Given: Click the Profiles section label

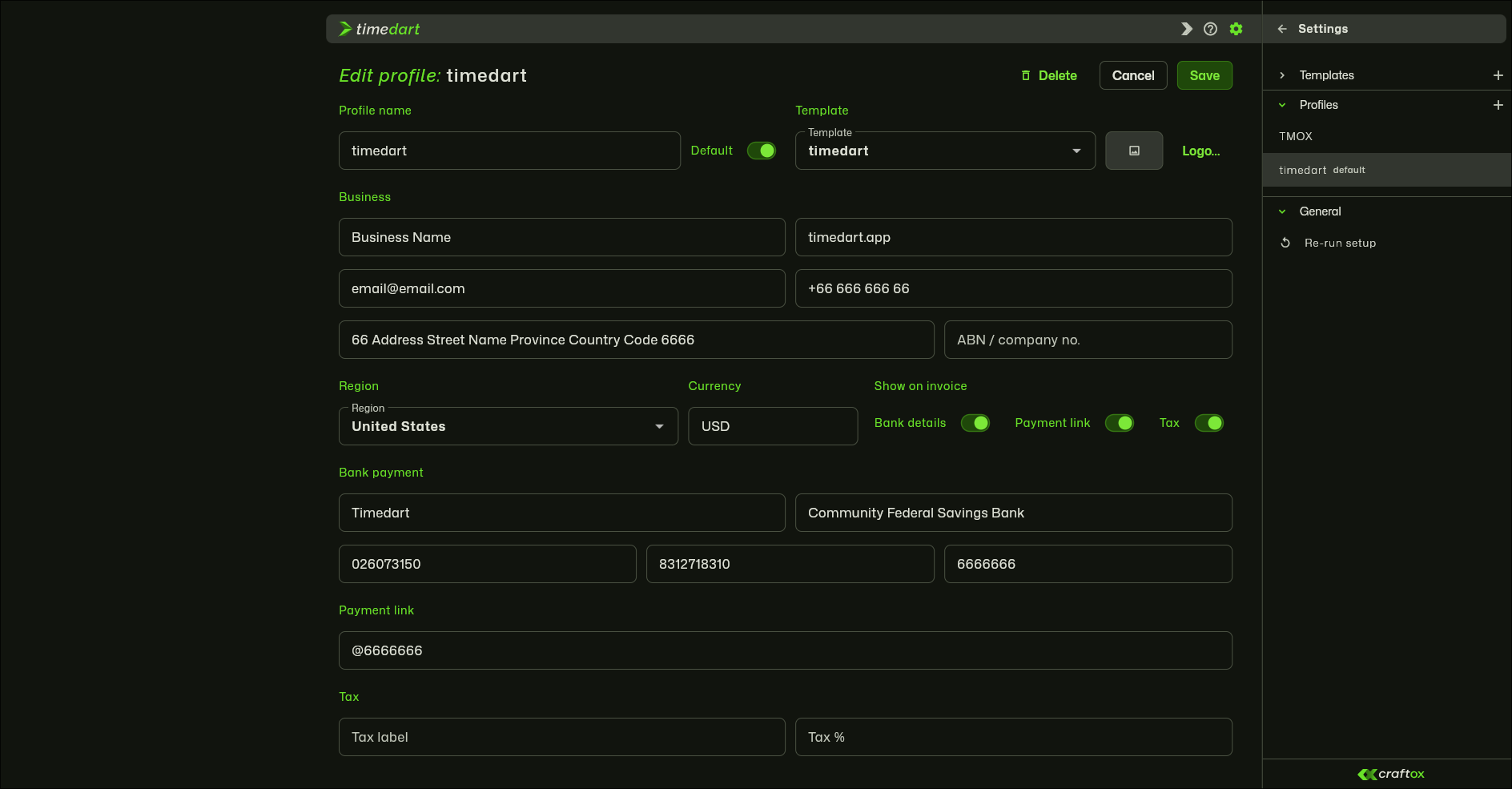Looking at the screenshot, I should pyautogui.click(x=1318, y=105).
